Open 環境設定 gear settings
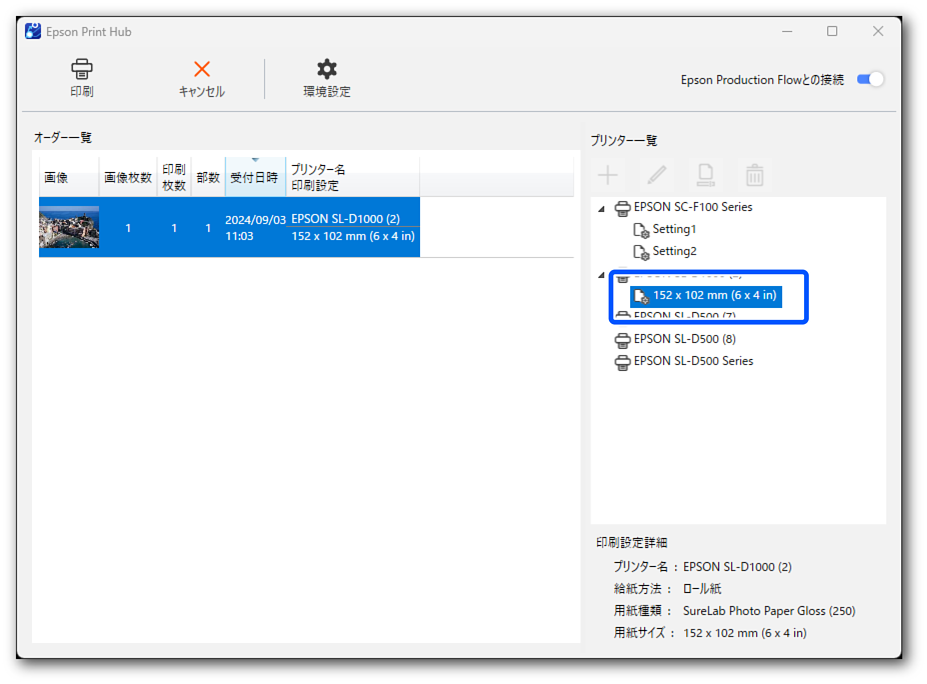The width and height of the screenshot is (927, 684). 327,70
